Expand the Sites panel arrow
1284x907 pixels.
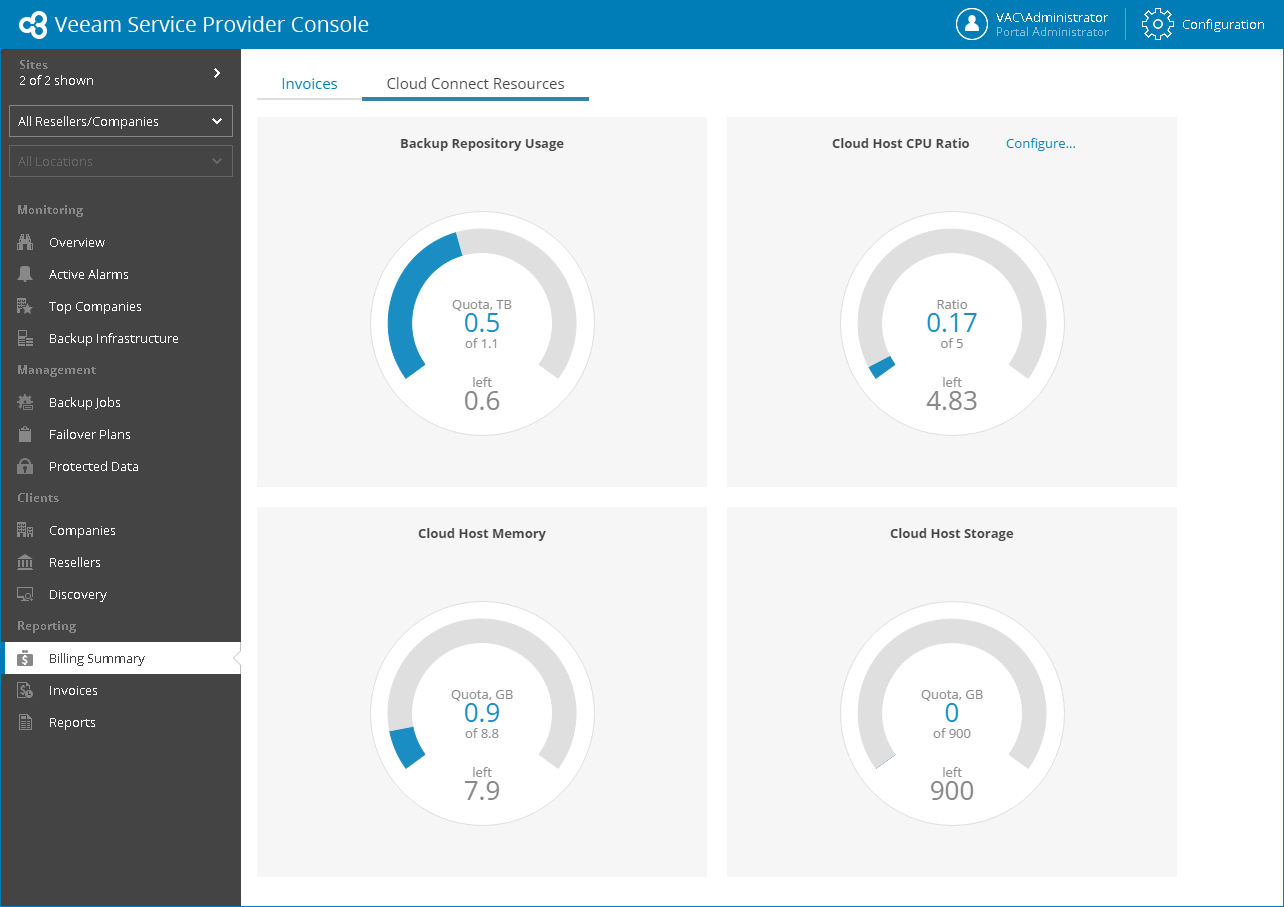click(217, 73)
